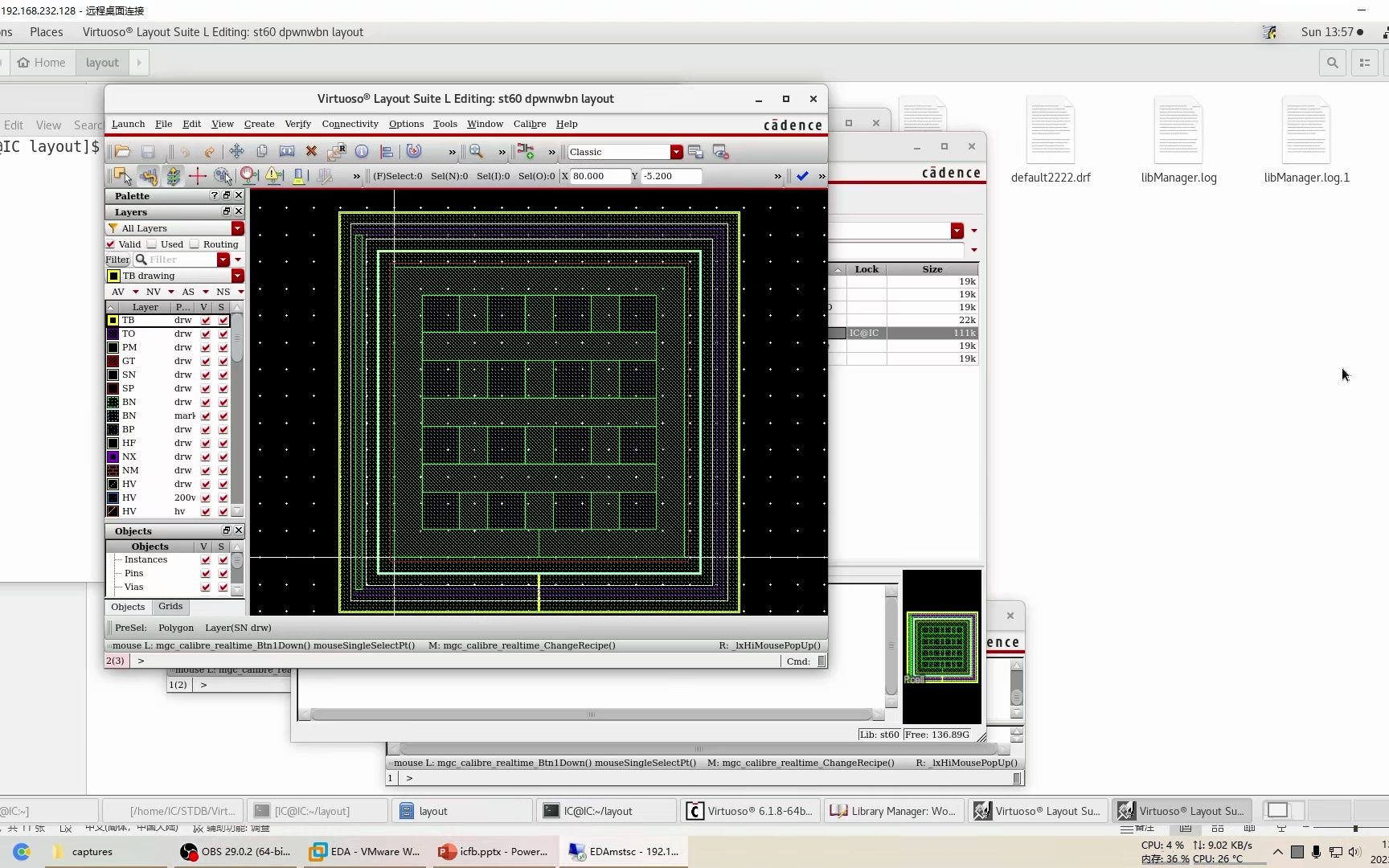The image size is (1389, 868).
Task: Click the search magnifier in file manager header
Action: pos(1333,63)
